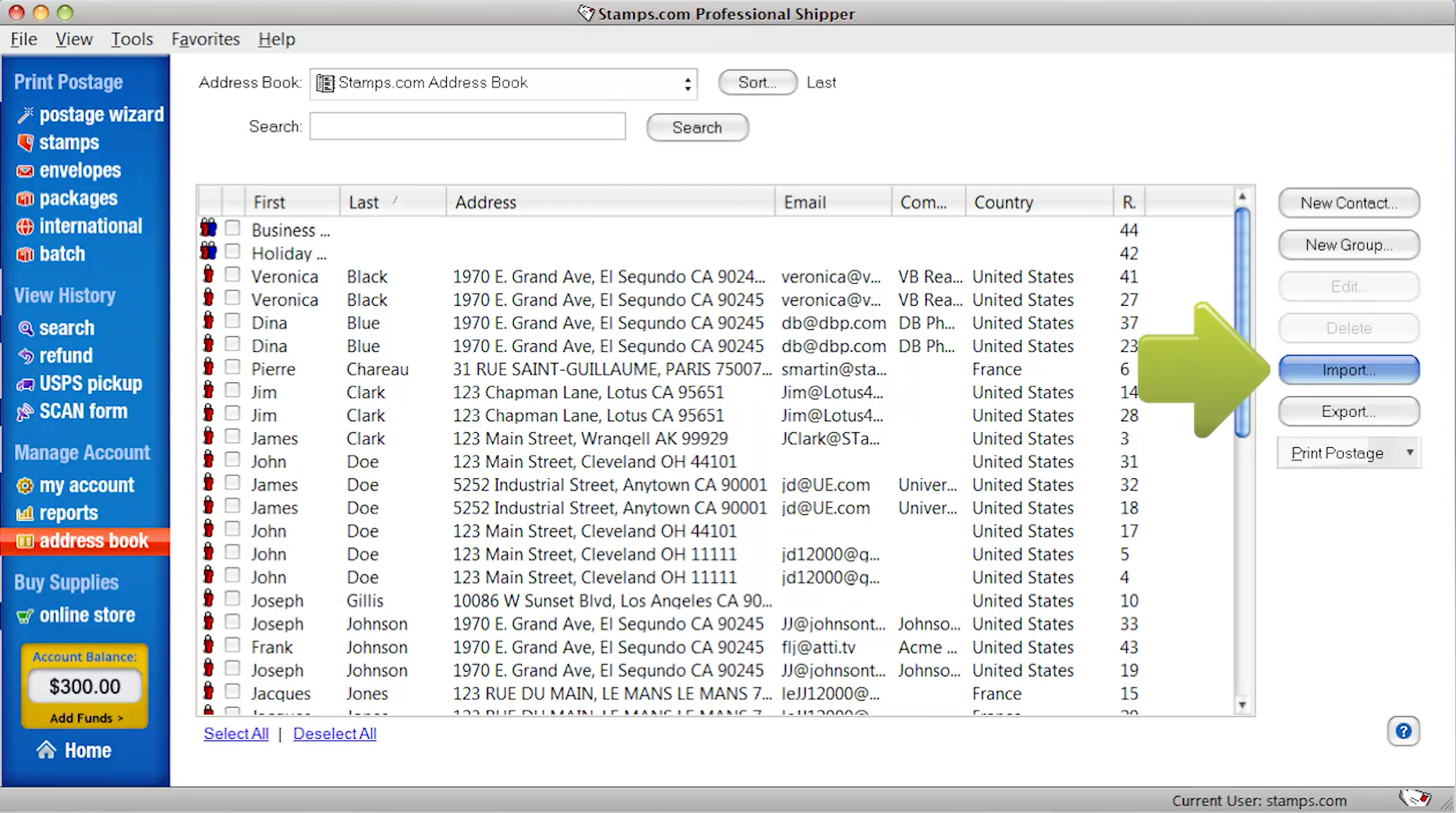Screen dimensions: 1456x813
Task: Check the box for the Business group
Action: 232,228
